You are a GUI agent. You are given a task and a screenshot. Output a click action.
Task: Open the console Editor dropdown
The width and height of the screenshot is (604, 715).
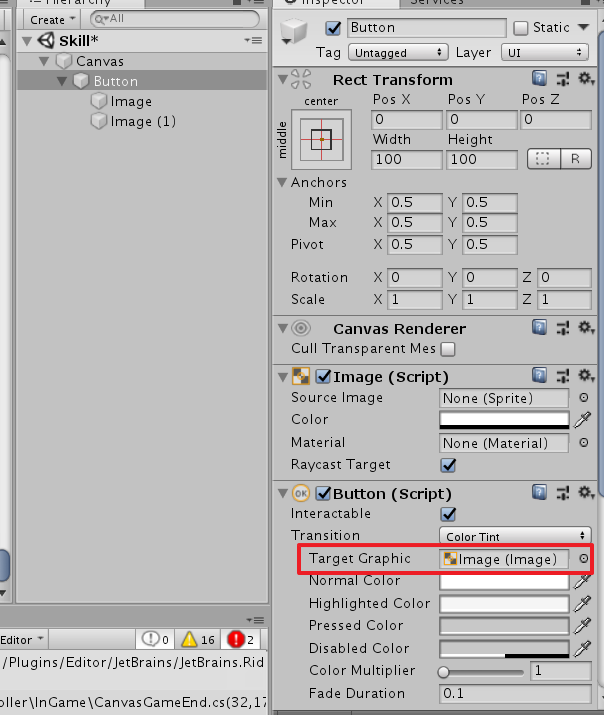coord(23,639)
